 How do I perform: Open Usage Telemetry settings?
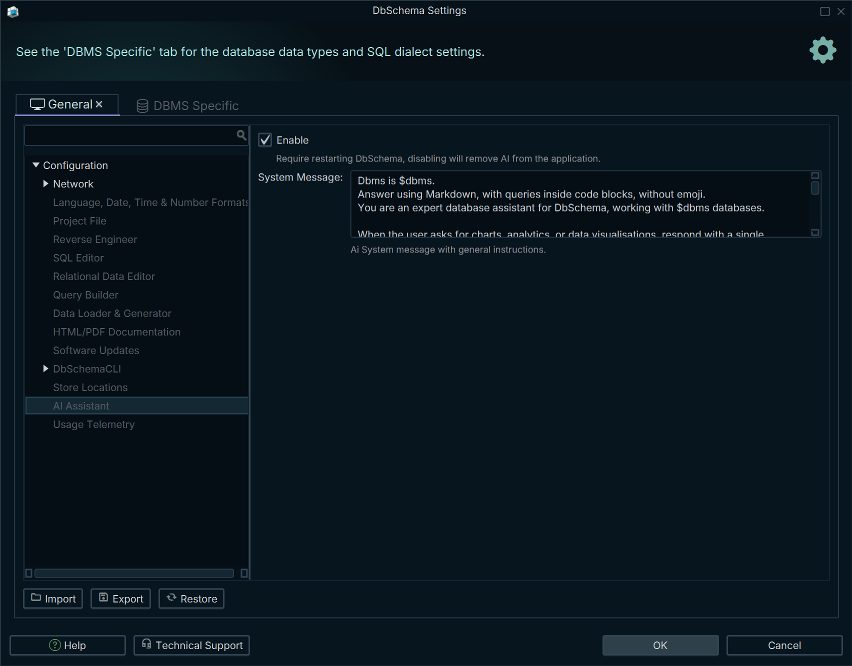tap(93, 424)
